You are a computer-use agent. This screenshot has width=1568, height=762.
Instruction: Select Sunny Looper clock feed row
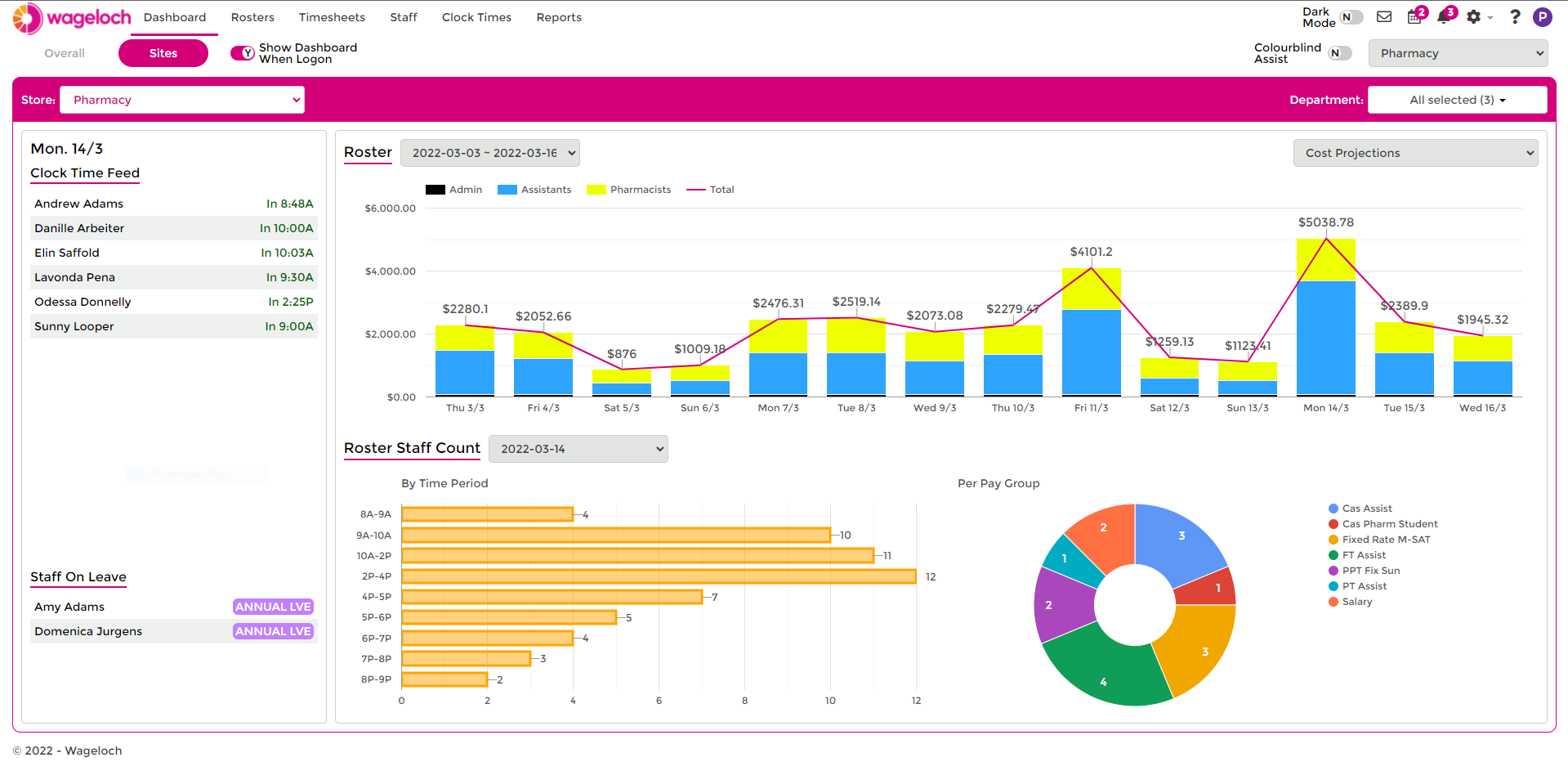(x=174, y=326)
